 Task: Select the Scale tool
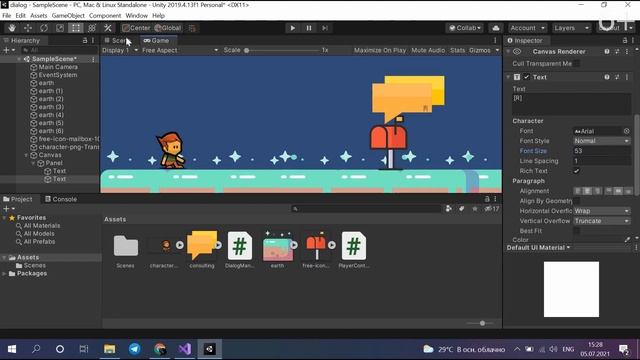[x=60, y=28]
